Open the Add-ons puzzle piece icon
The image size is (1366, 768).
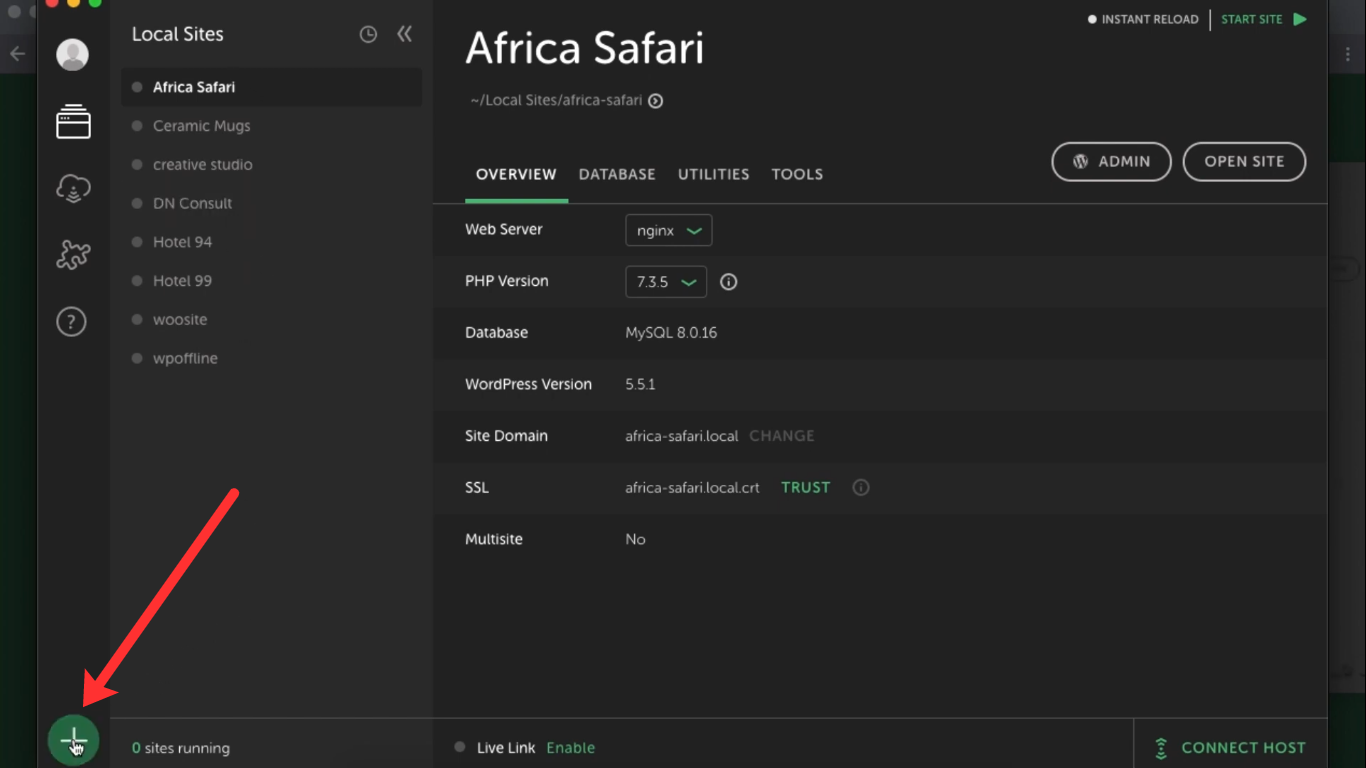pyautogui.click(x=73, y=255)
